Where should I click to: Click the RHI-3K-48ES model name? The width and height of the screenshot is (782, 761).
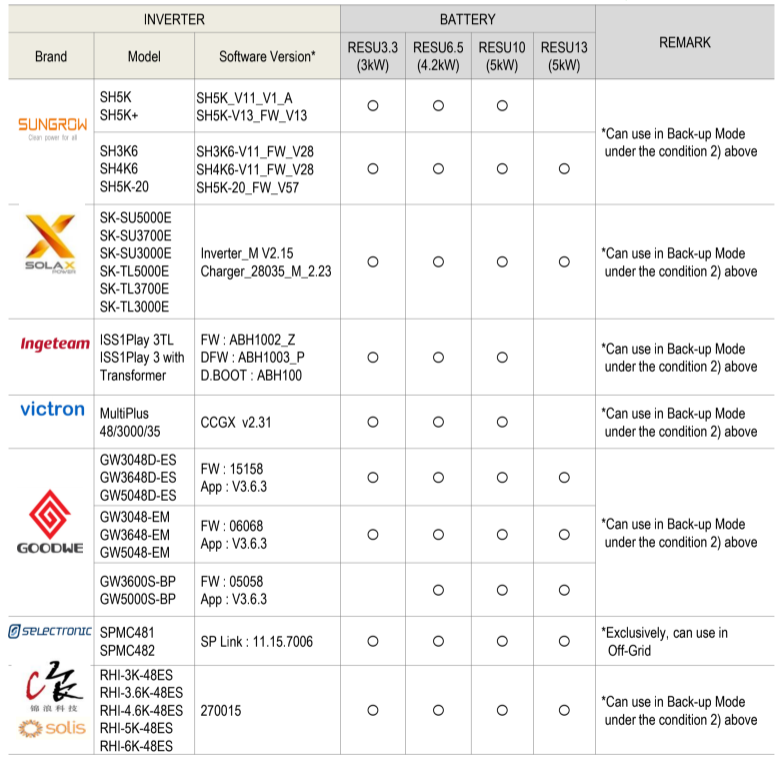[x=136, y=675]
